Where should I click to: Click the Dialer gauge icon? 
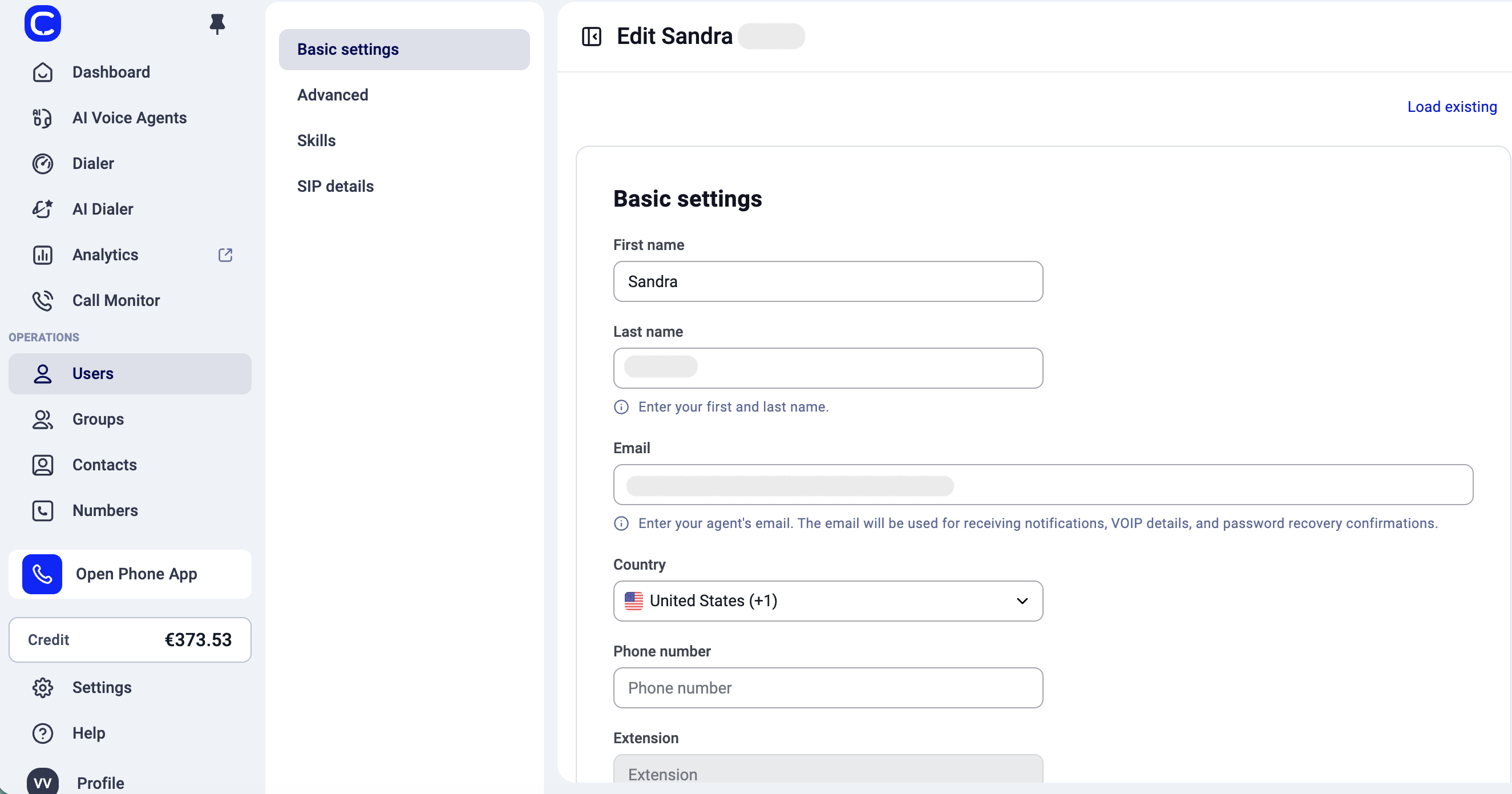click(x=42, y=164)
